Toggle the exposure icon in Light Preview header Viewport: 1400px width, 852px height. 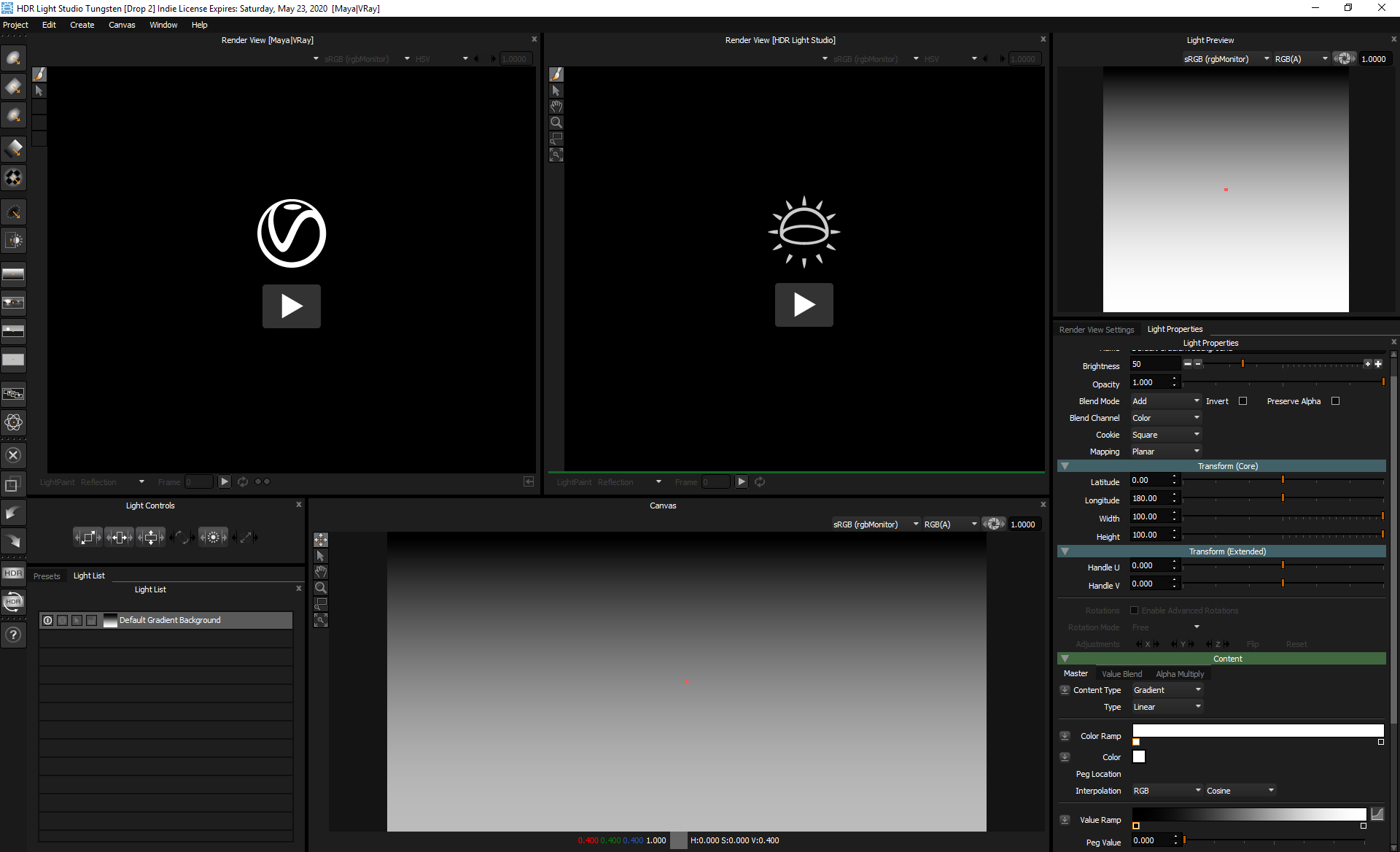pos(1345,59)
